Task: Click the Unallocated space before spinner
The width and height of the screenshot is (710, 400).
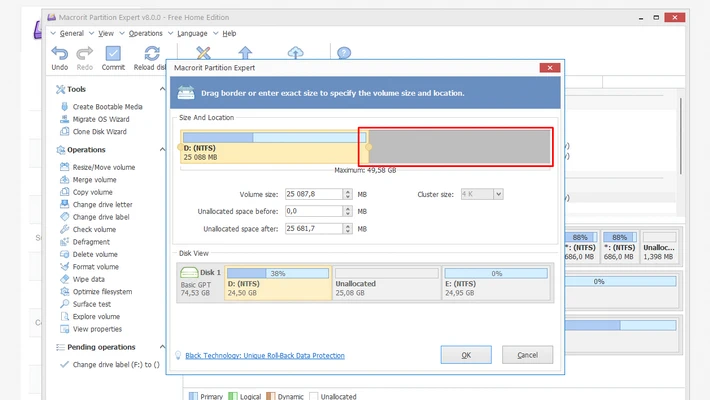Action: 347,211
